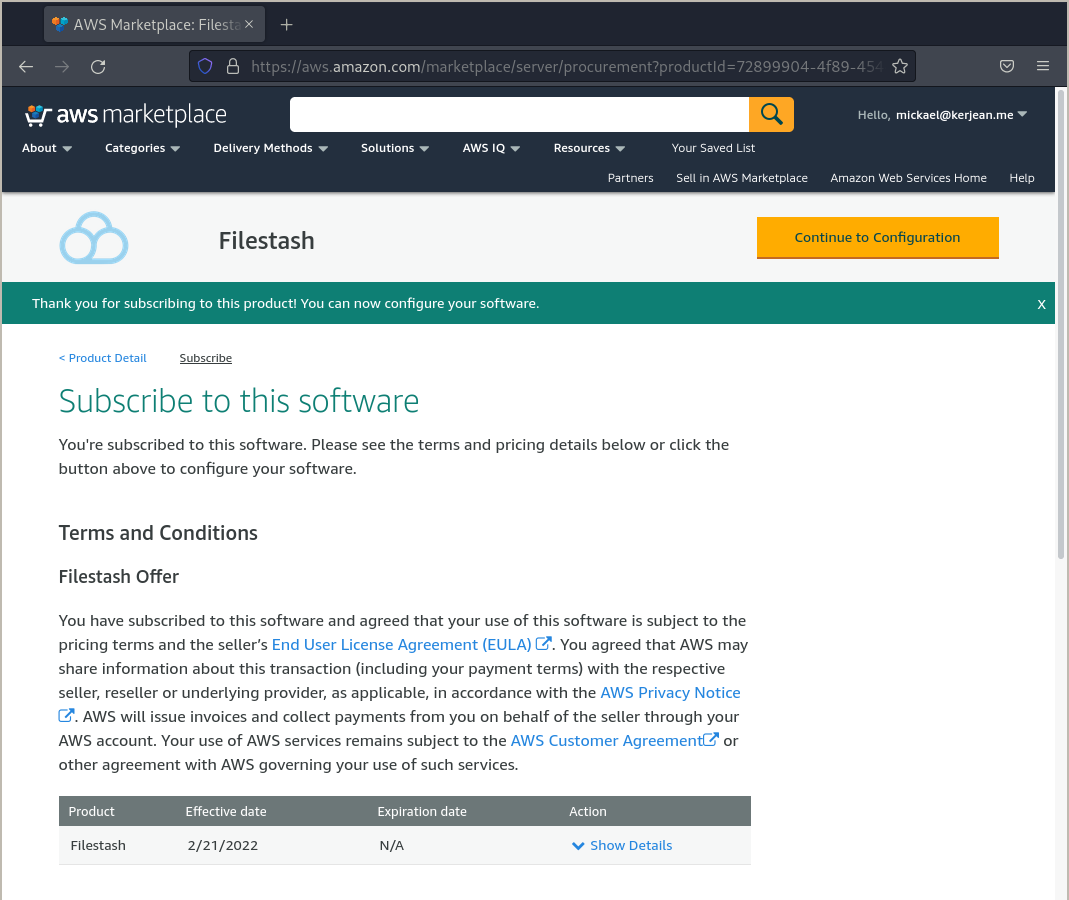Open the Firefox hamburger menu
The width and height of the screenshot is (1069, 900).
pyautogui.click(x=1042, y=66)
